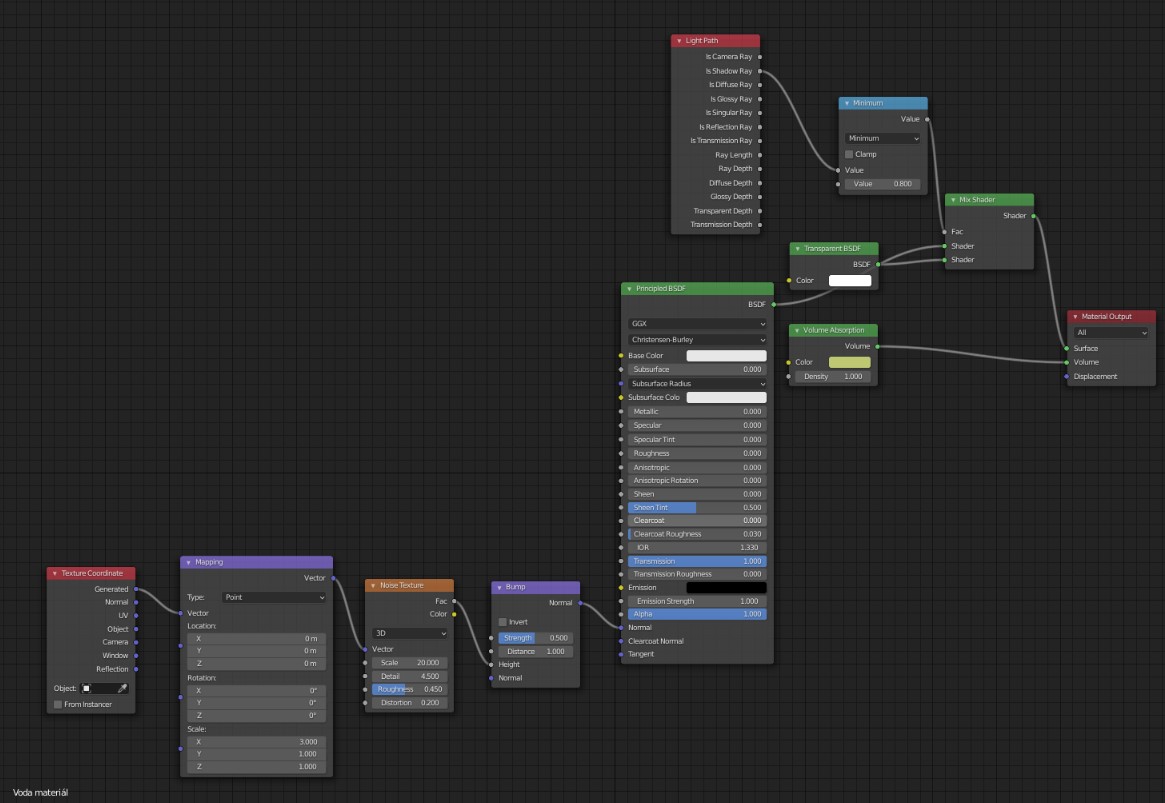This screenshot has width=1165, height=803.
Task: Click the Principled BSDF Roughness slider
Action: [697, 453]
